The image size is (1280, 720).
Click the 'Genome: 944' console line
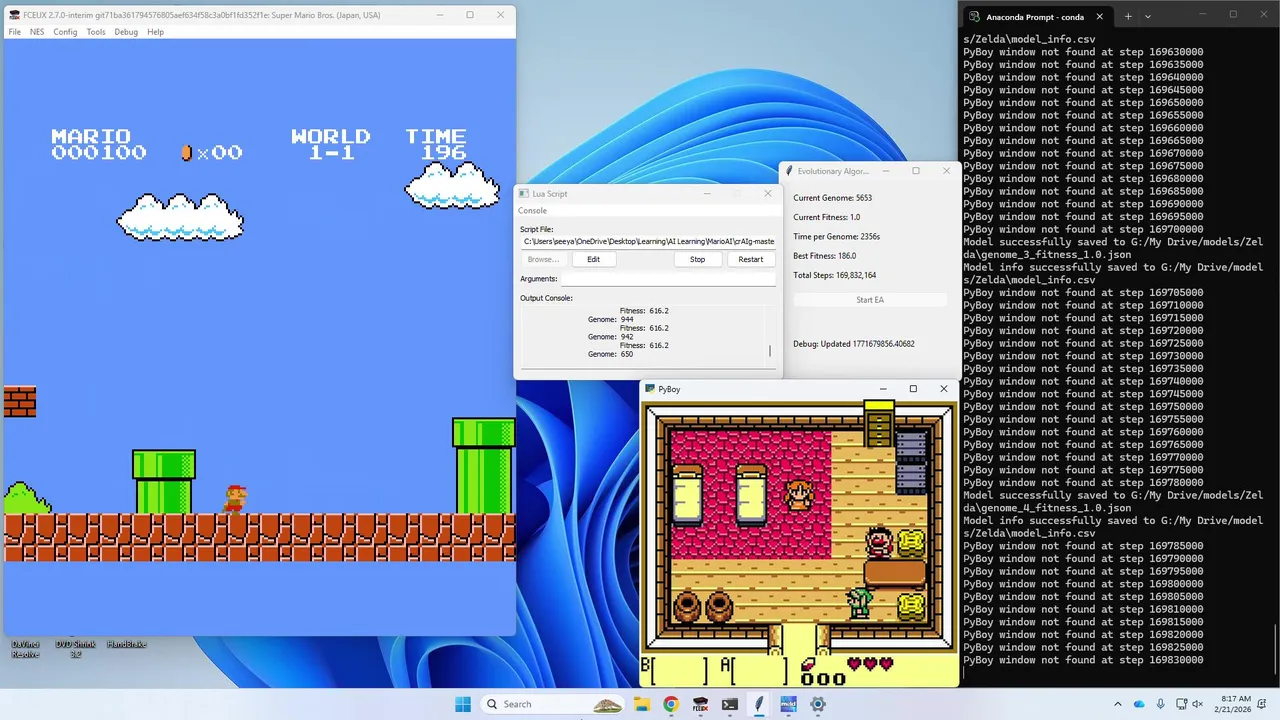pos(611,320)
